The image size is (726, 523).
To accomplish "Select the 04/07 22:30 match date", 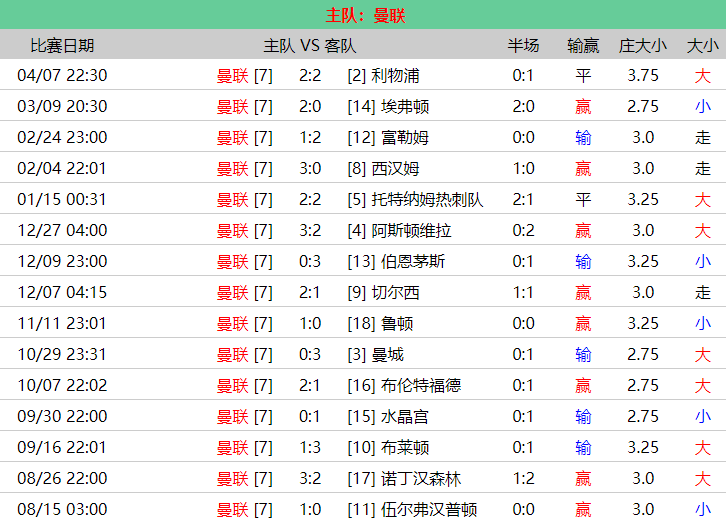I will click(x=62, y=76).
